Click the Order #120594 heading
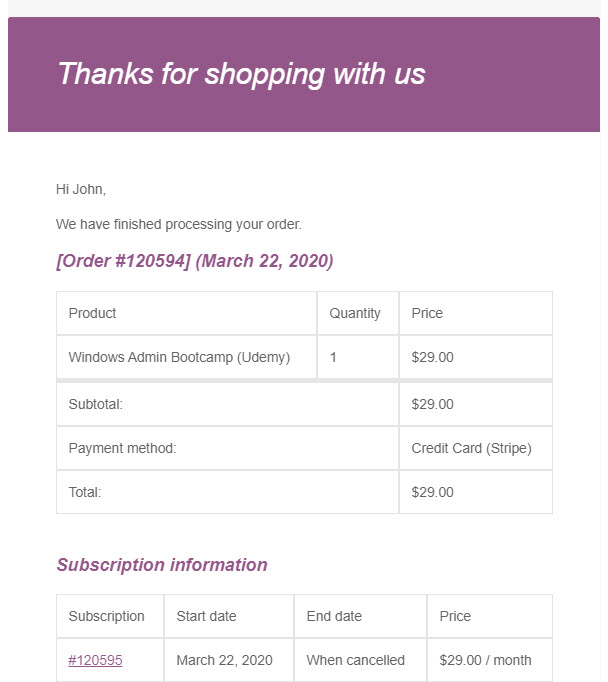Image resolution: width=608 pixels, height=682 pixels. [x=195, y=261]
